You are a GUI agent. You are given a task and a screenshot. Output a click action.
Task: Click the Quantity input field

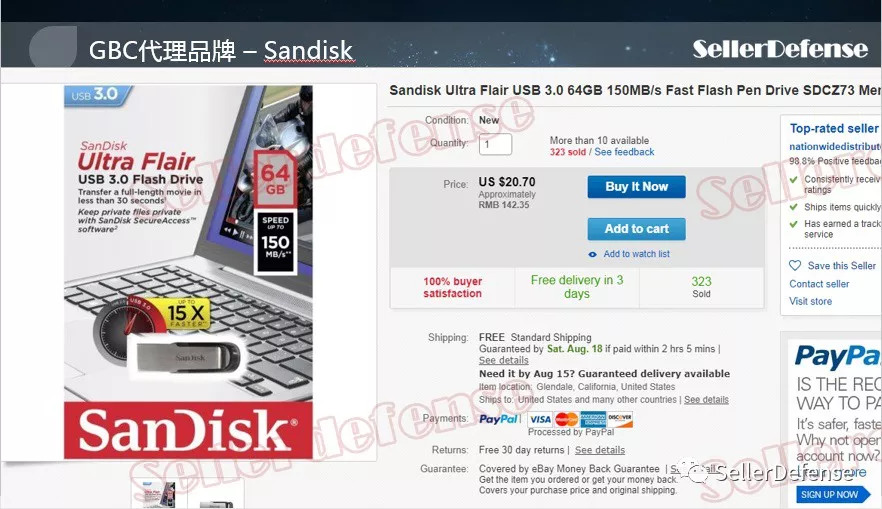click(495, 145)
